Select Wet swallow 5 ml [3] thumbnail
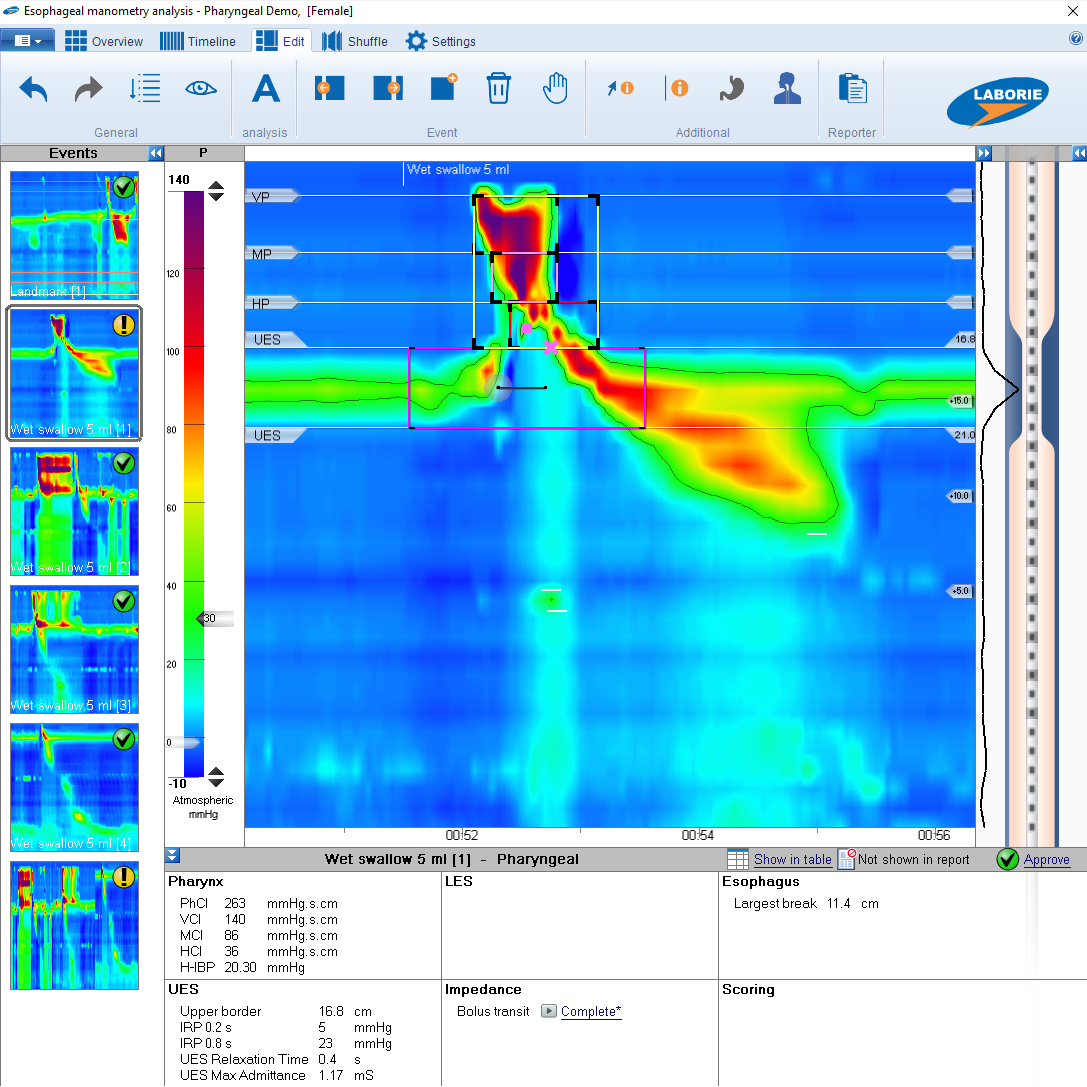 point(74,649)
